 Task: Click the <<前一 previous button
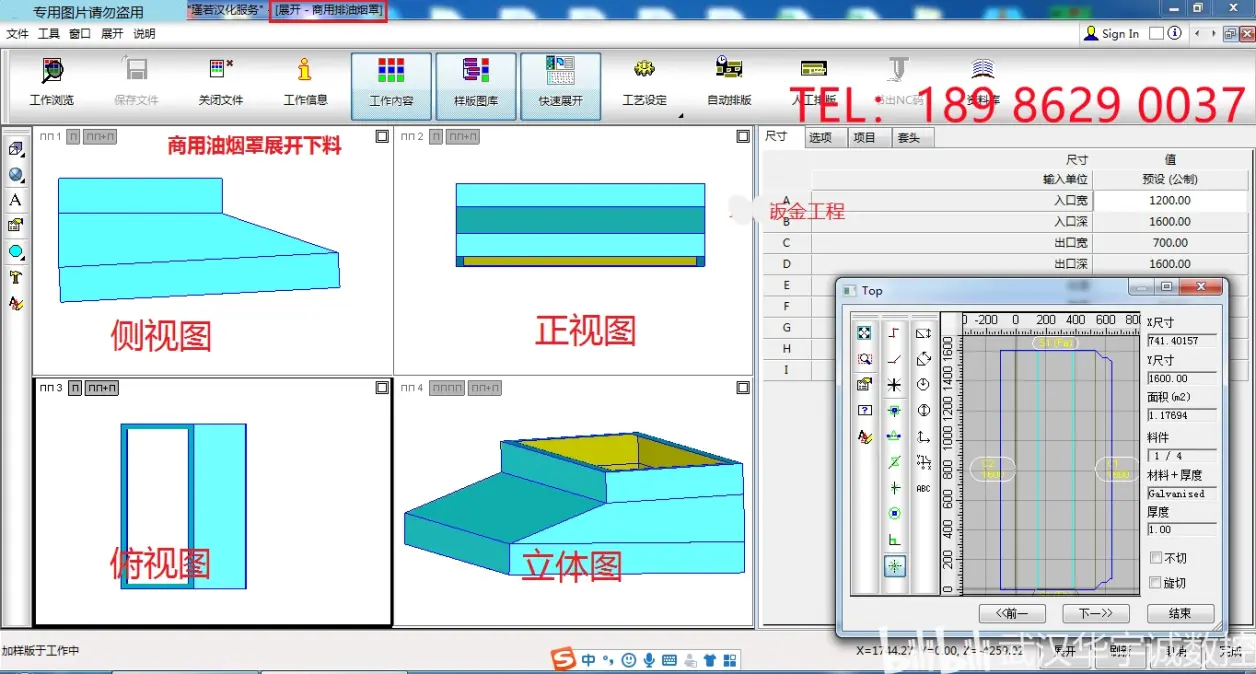pos(1012,613)
